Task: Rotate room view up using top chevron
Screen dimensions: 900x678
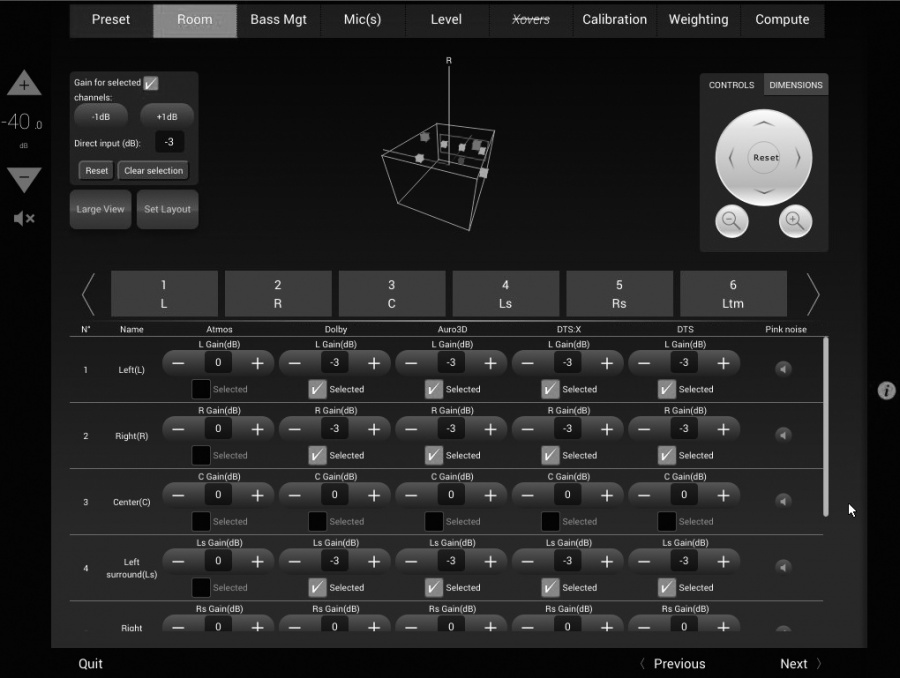Action: [763, 124]
